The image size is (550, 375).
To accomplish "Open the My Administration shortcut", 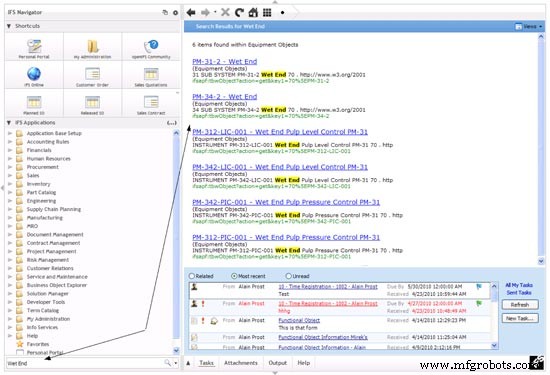I will click(93, 48).
